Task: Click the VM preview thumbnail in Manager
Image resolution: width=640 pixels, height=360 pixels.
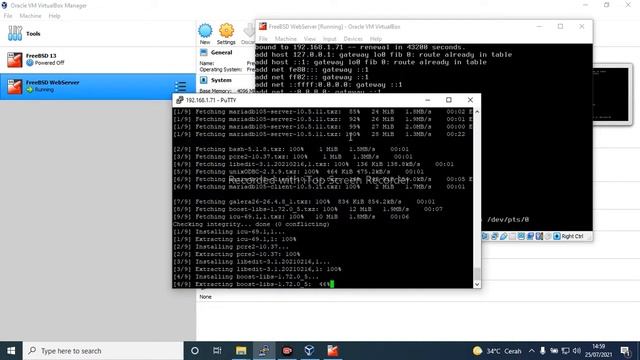Action: coord(611,94)
